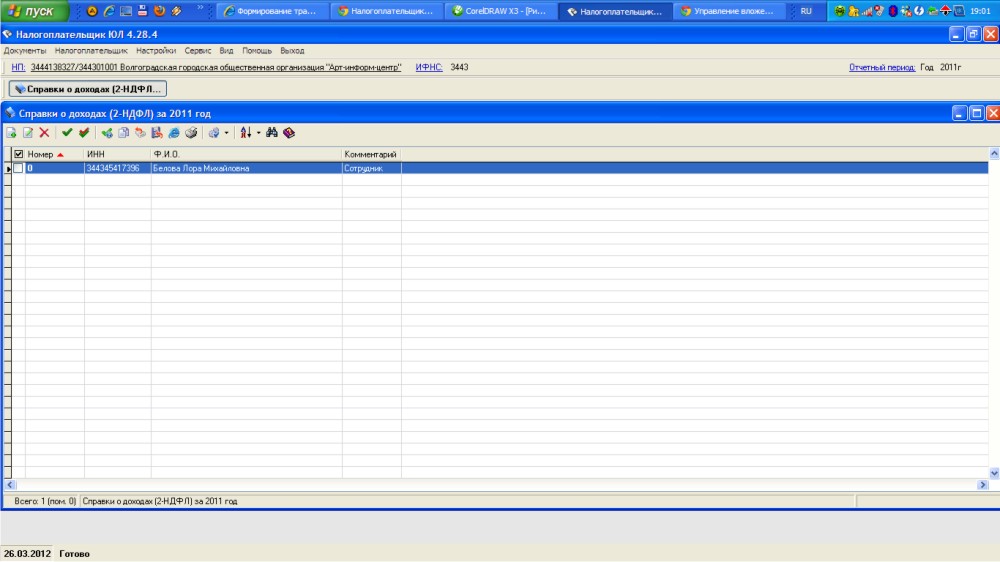The width and height of the screenshot is (1000, 562).
Task: Check the box for Белова Лора row
Action: [x=18, y=168]
